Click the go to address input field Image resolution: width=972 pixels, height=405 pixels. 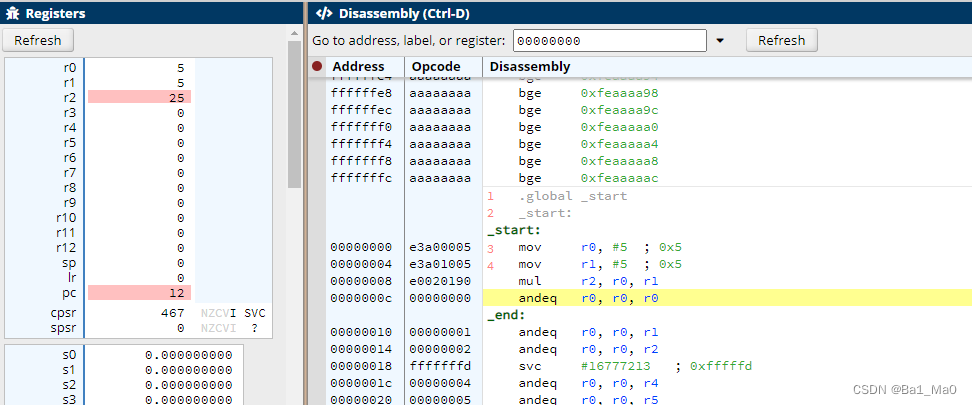coord(610,41)
